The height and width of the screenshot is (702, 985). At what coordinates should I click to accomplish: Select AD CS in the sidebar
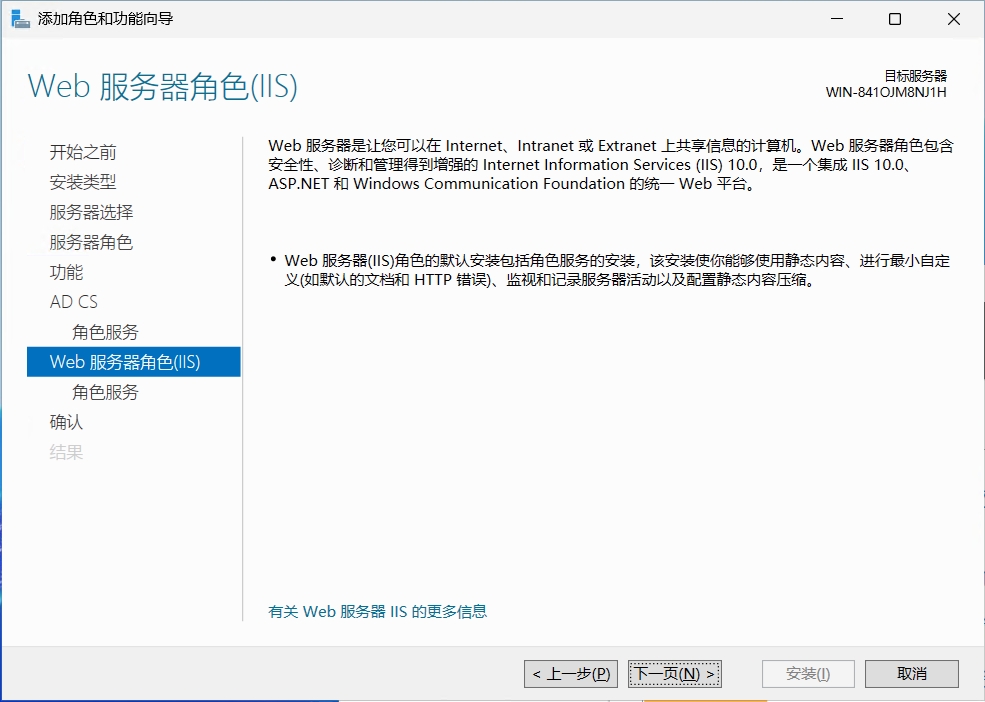(x=74, y=302)
